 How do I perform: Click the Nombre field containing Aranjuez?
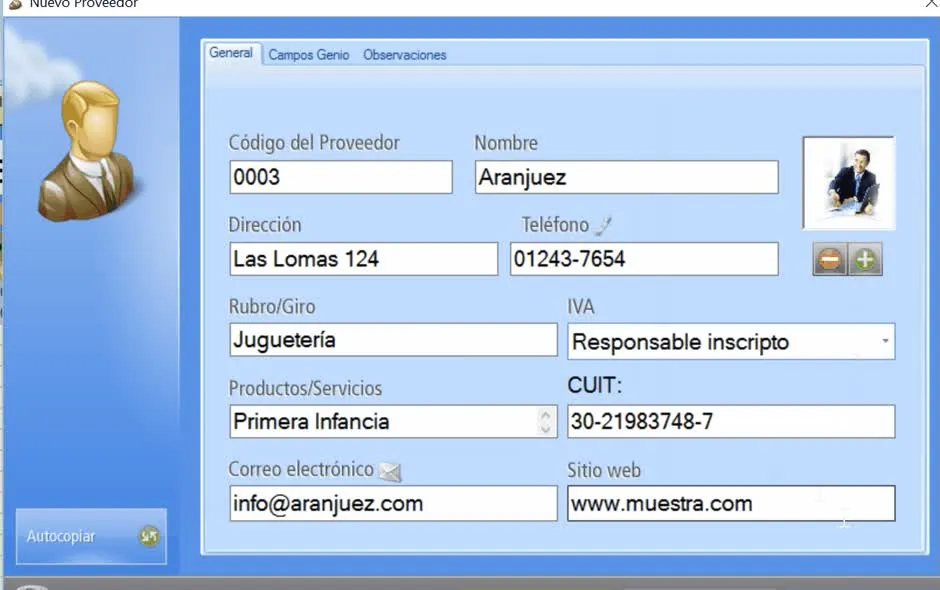626,177
